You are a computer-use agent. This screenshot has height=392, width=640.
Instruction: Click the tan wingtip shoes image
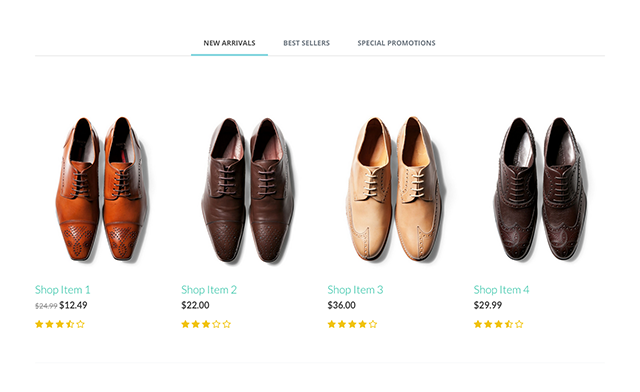394,189
